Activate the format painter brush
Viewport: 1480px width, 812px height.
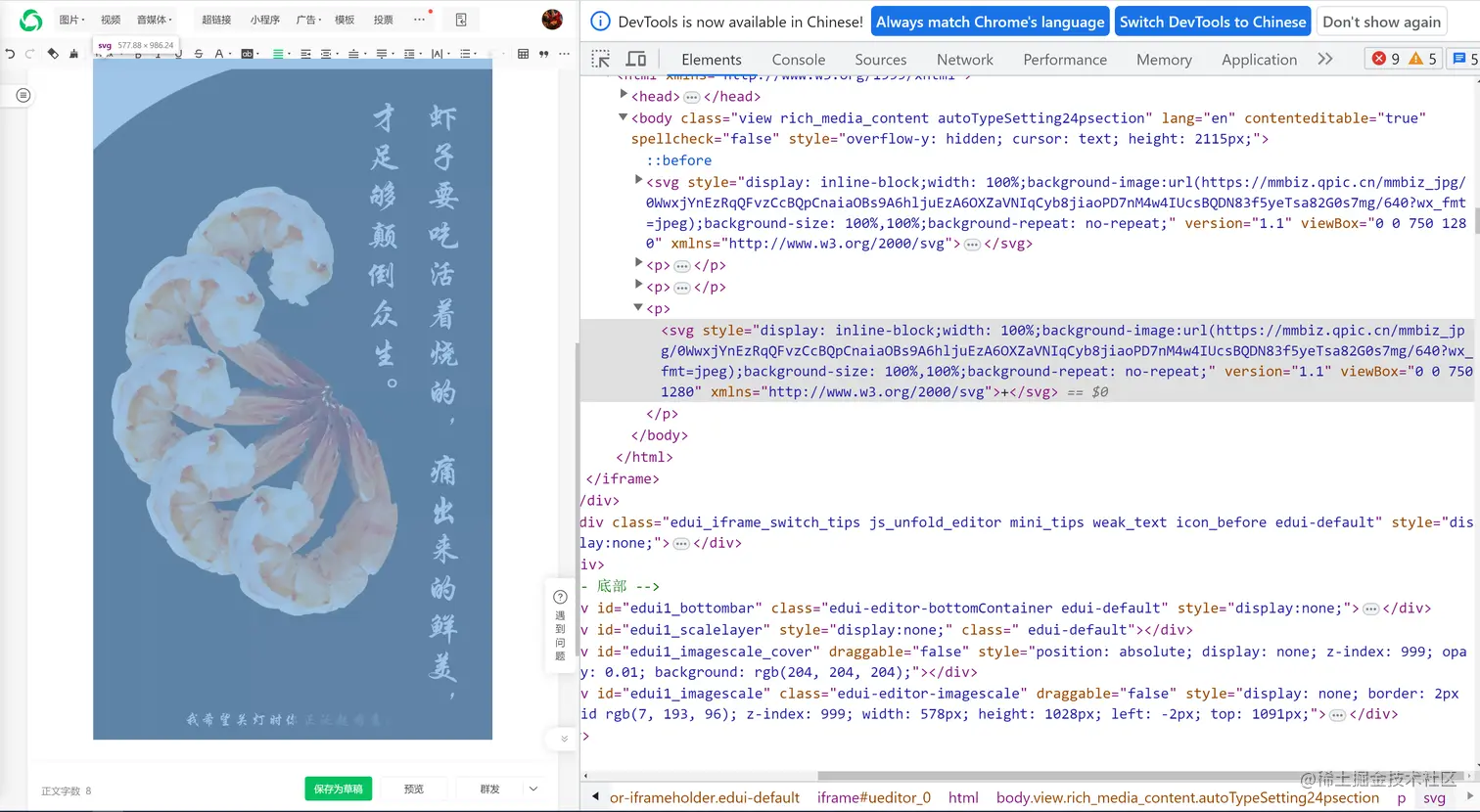tap(73, 54)
